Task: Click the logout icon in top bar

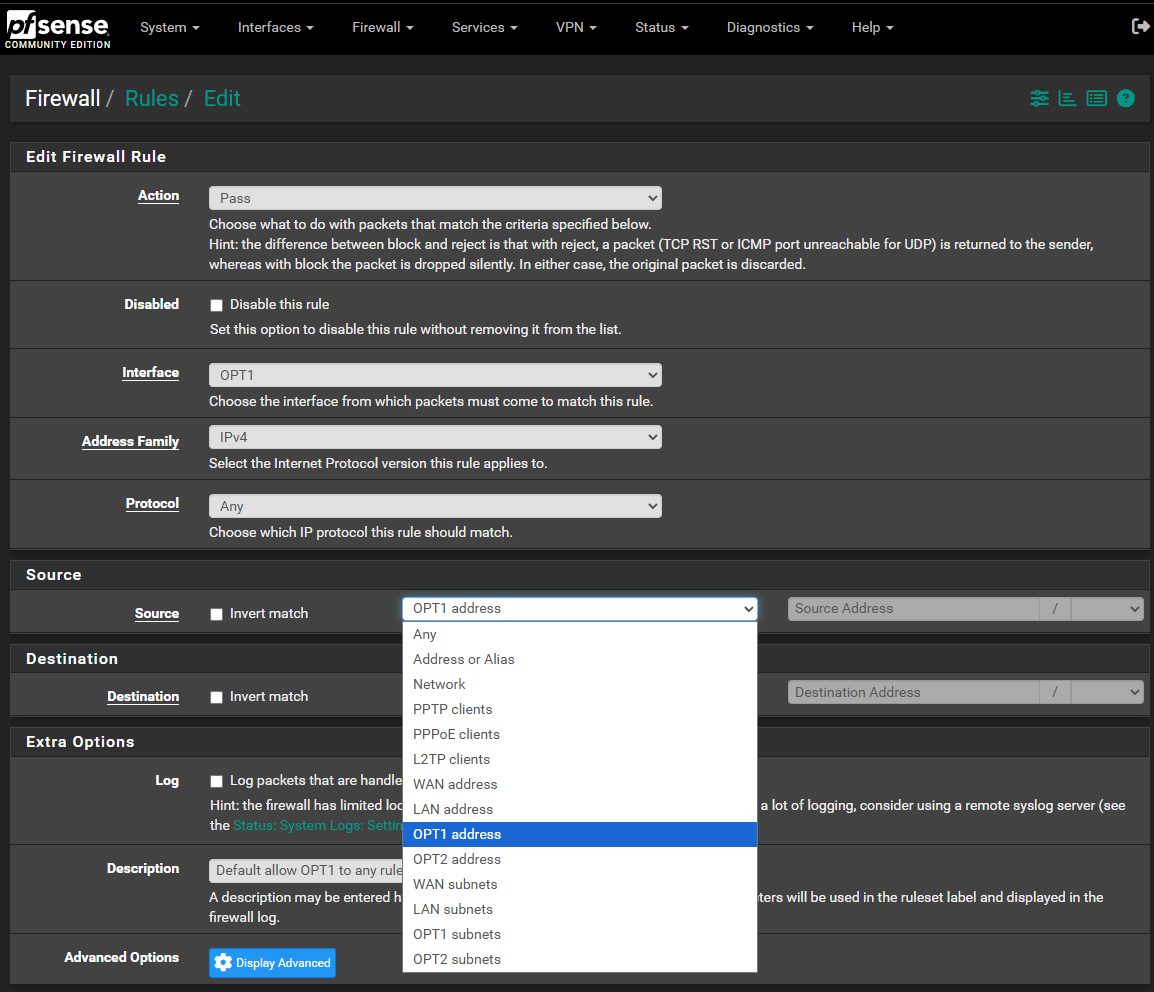Action: [1139, 27]
